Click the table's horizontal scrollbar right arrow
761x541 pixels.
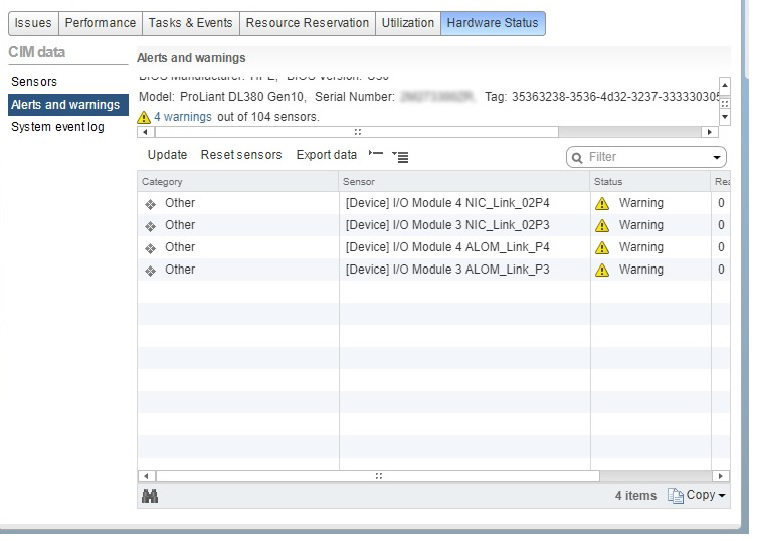tap(722, 476)
